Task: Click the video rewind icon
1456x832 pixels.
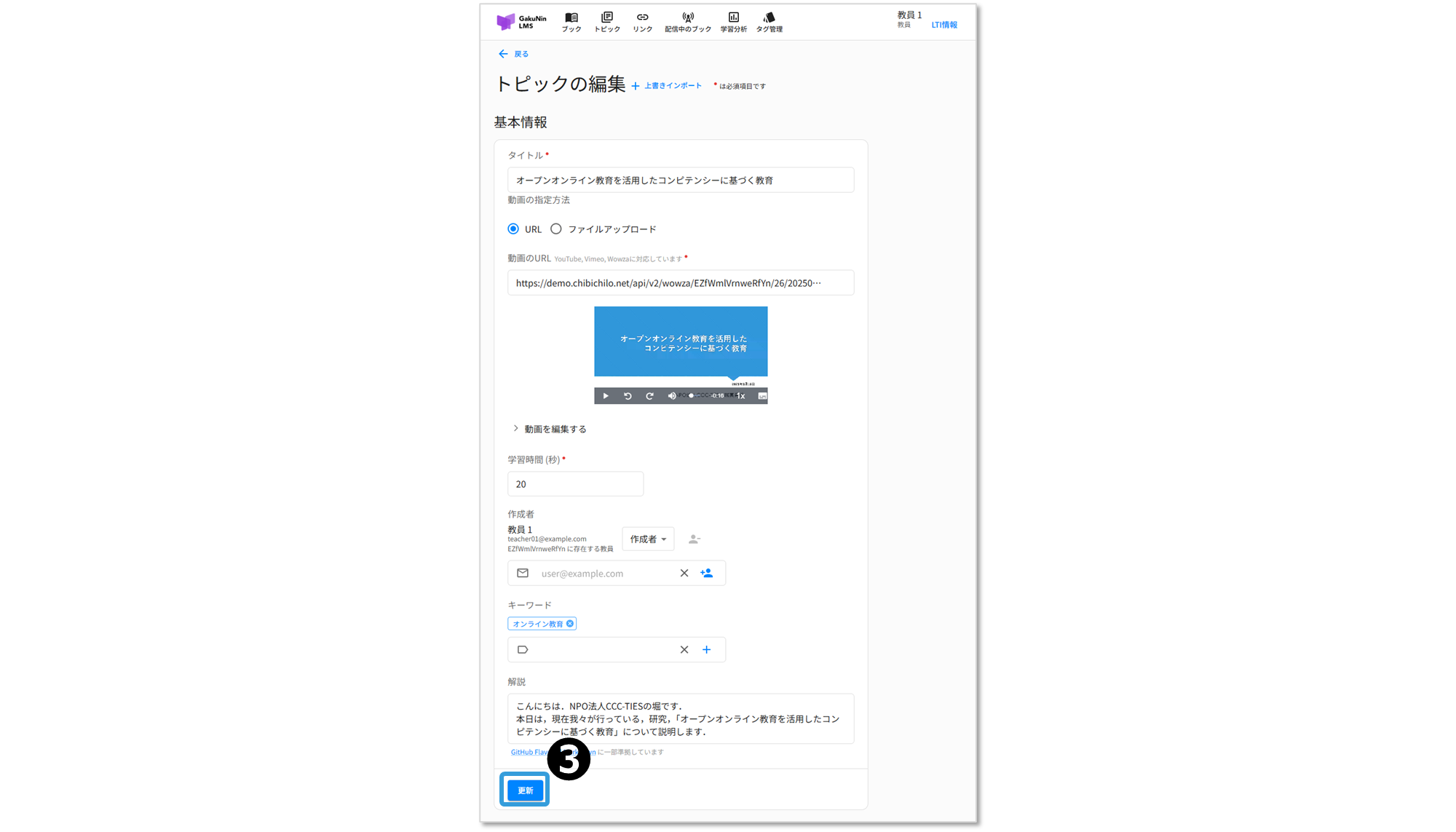Action: tap(628, 396)
